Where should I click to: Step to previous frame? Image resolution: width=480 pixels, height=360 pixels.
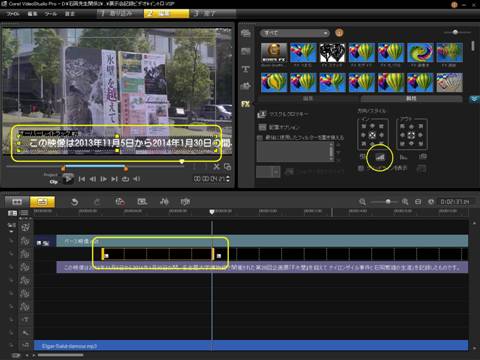point(93,179)
